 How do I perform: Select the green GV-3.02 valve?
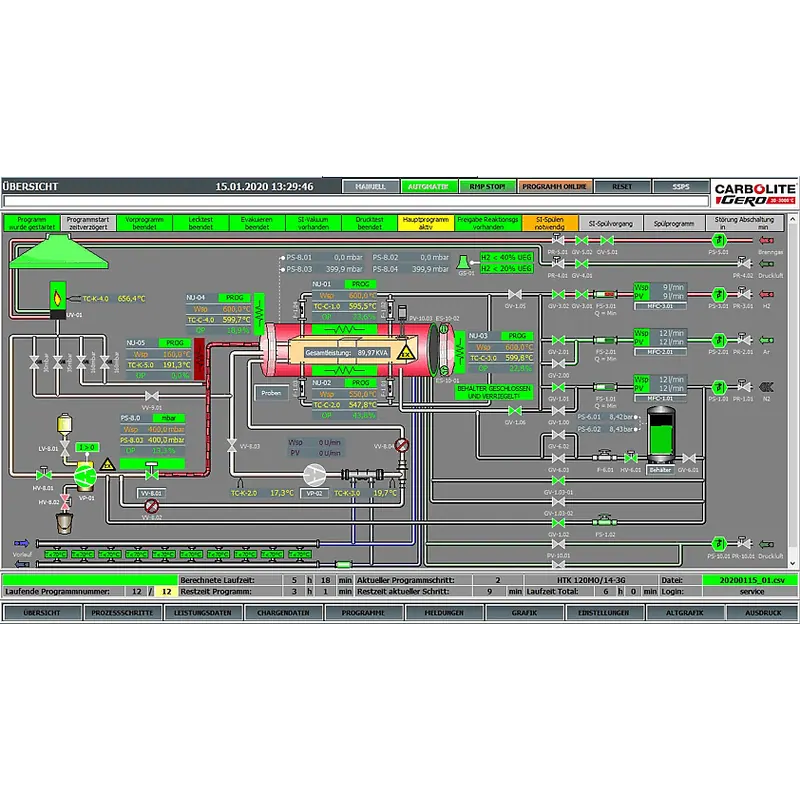[x=558, y=294]
